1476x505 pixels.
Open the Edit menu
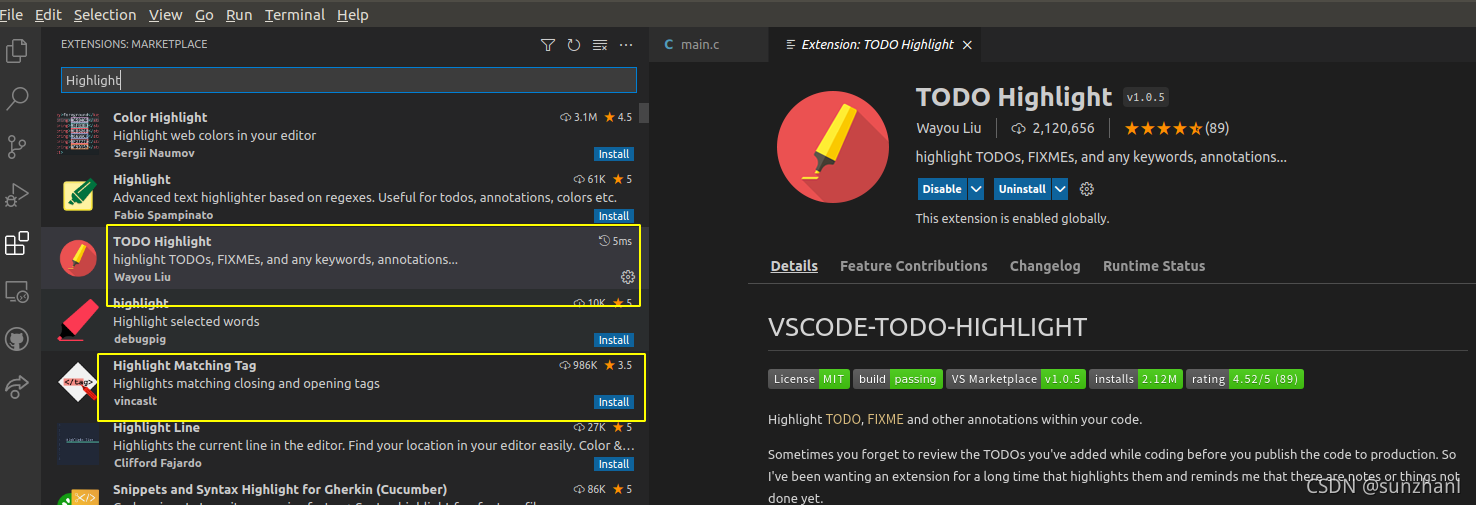point(48,15)
